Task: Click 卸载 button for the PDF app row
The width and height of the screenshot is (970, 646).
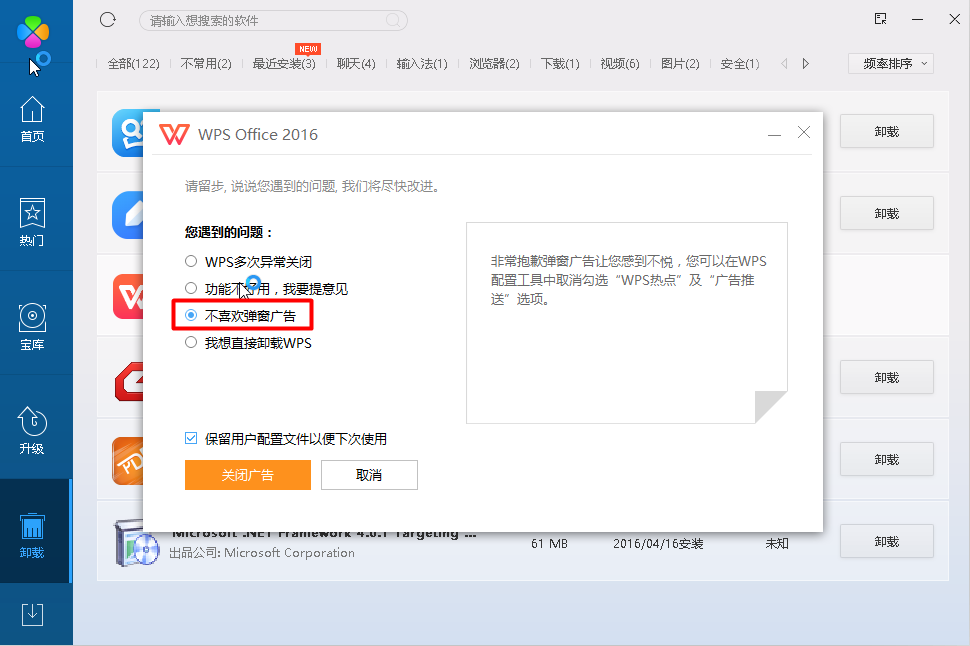Action: (886, 459)
